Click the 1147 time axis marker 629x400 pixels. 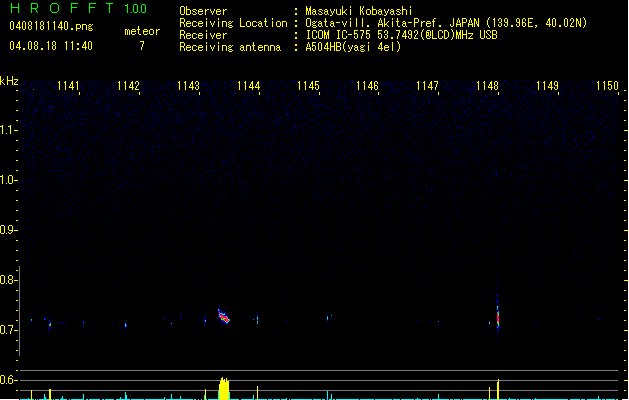coord(427,86)
